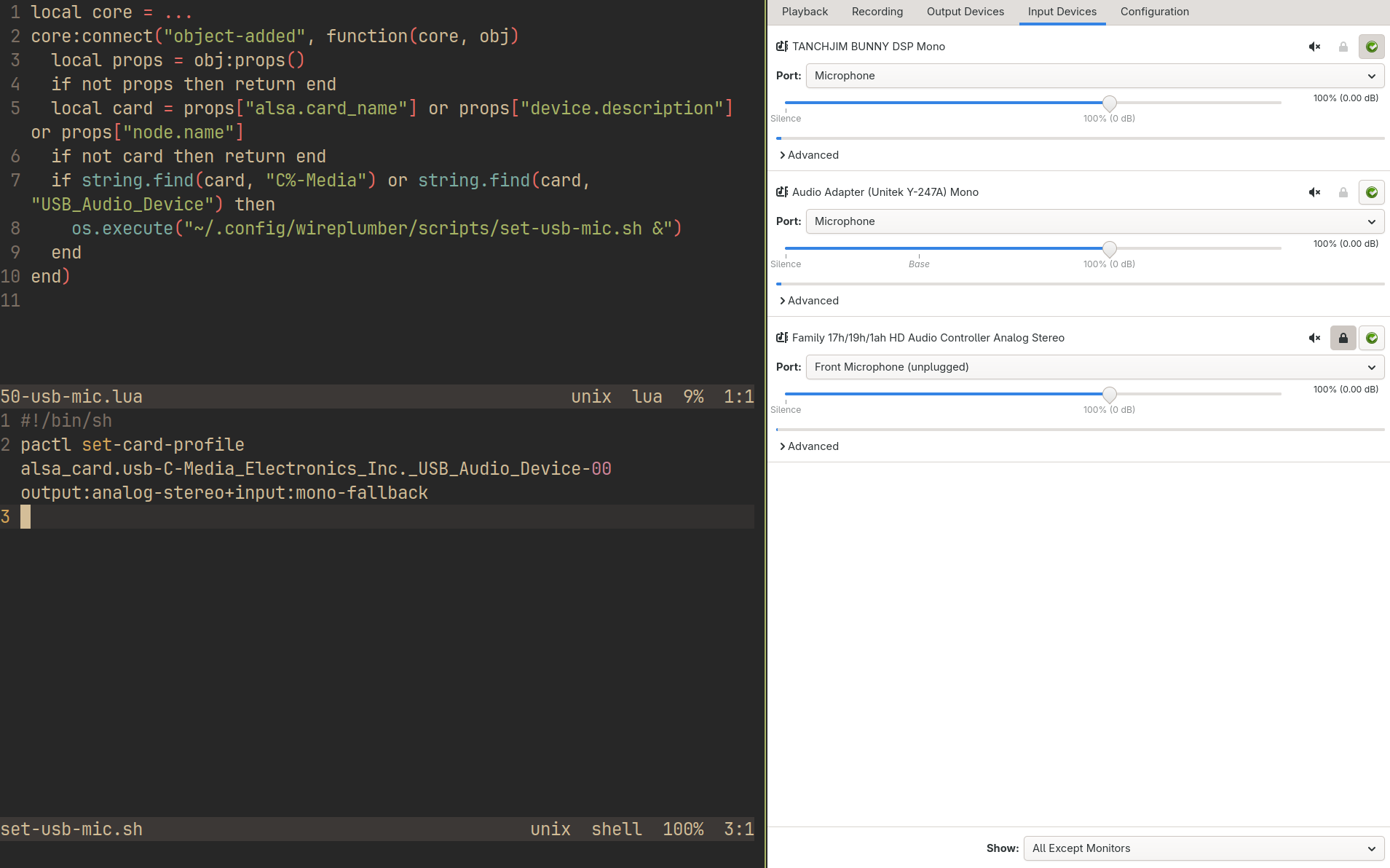Screen dimensions: 1390x868
Task: Open the Configuration tab
Action: tap(1155, 12)
